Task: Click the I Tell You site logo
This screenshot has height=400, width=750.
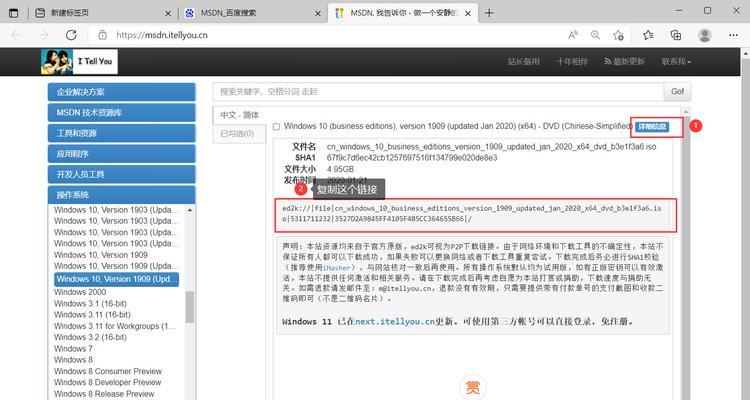Action: point(79,61)
